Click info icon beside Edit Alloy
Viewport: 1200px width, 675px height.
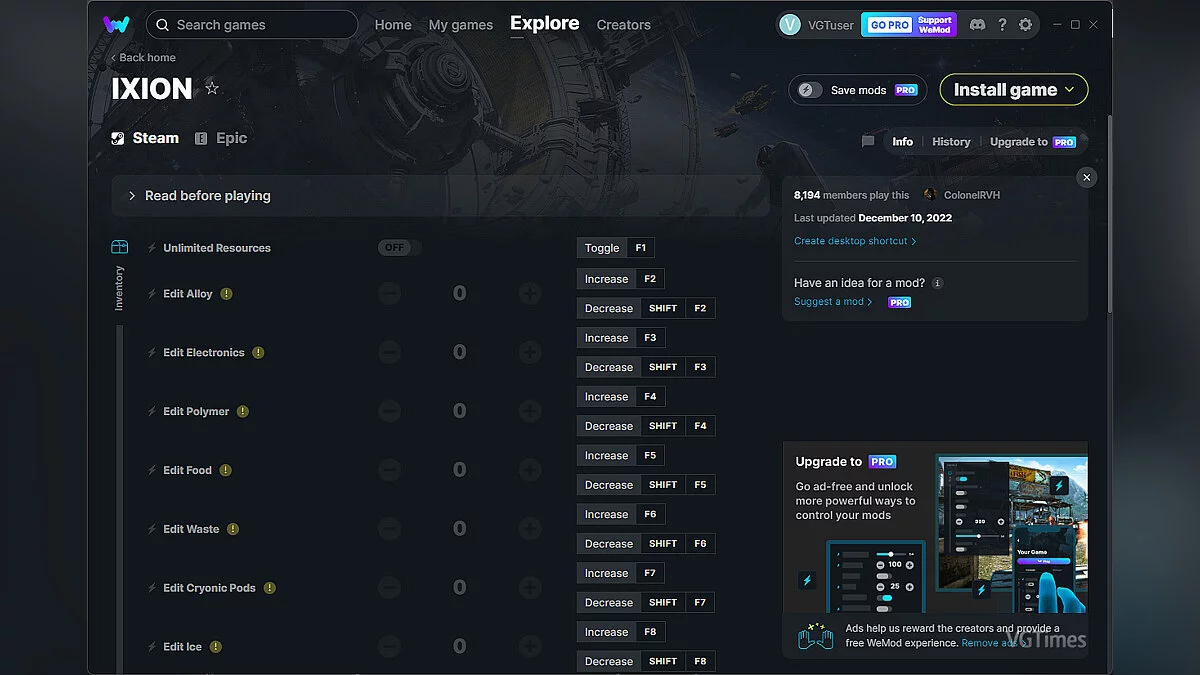(x=227, y=294)
